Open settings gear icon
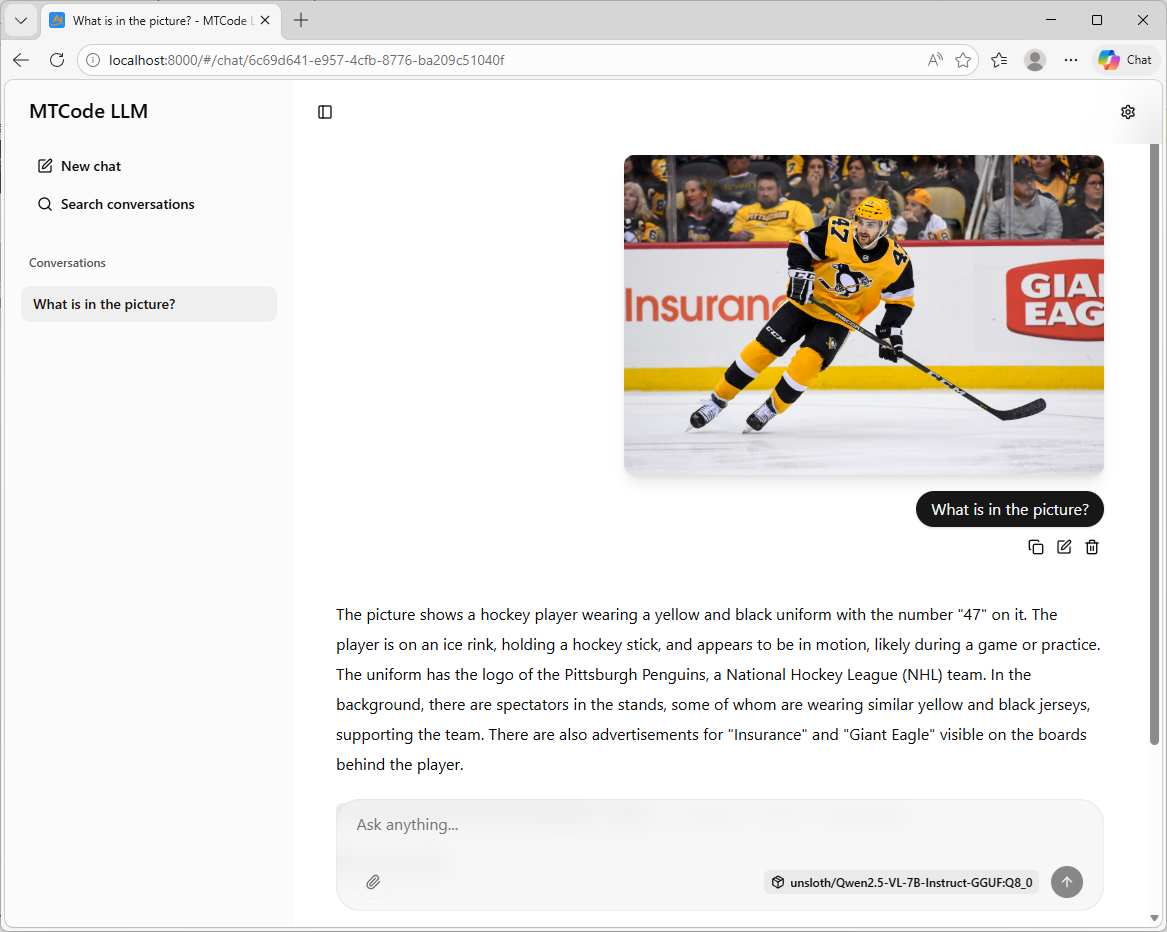The image size is (1167, 932). pos(1128,112)
